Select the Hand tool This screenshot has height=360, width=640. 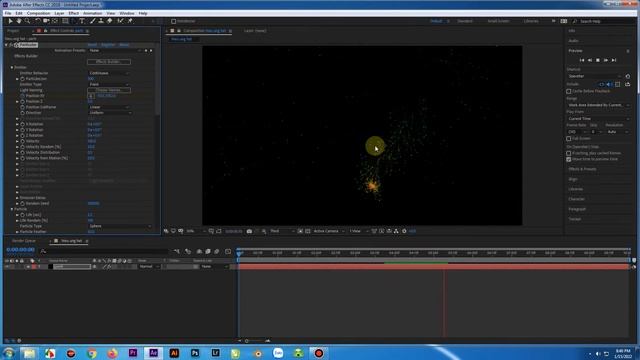(x=19, y=21)
